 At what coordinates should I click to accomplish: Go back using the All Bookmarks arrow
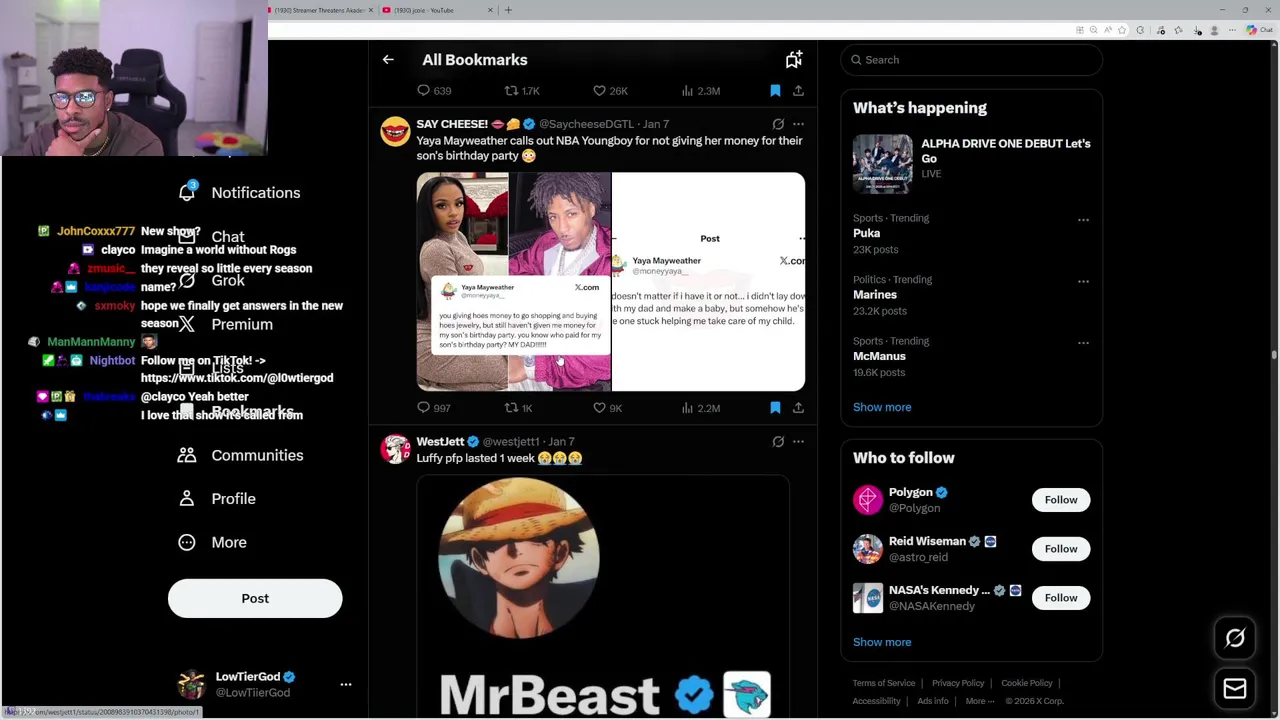click(x=388, y=60)
